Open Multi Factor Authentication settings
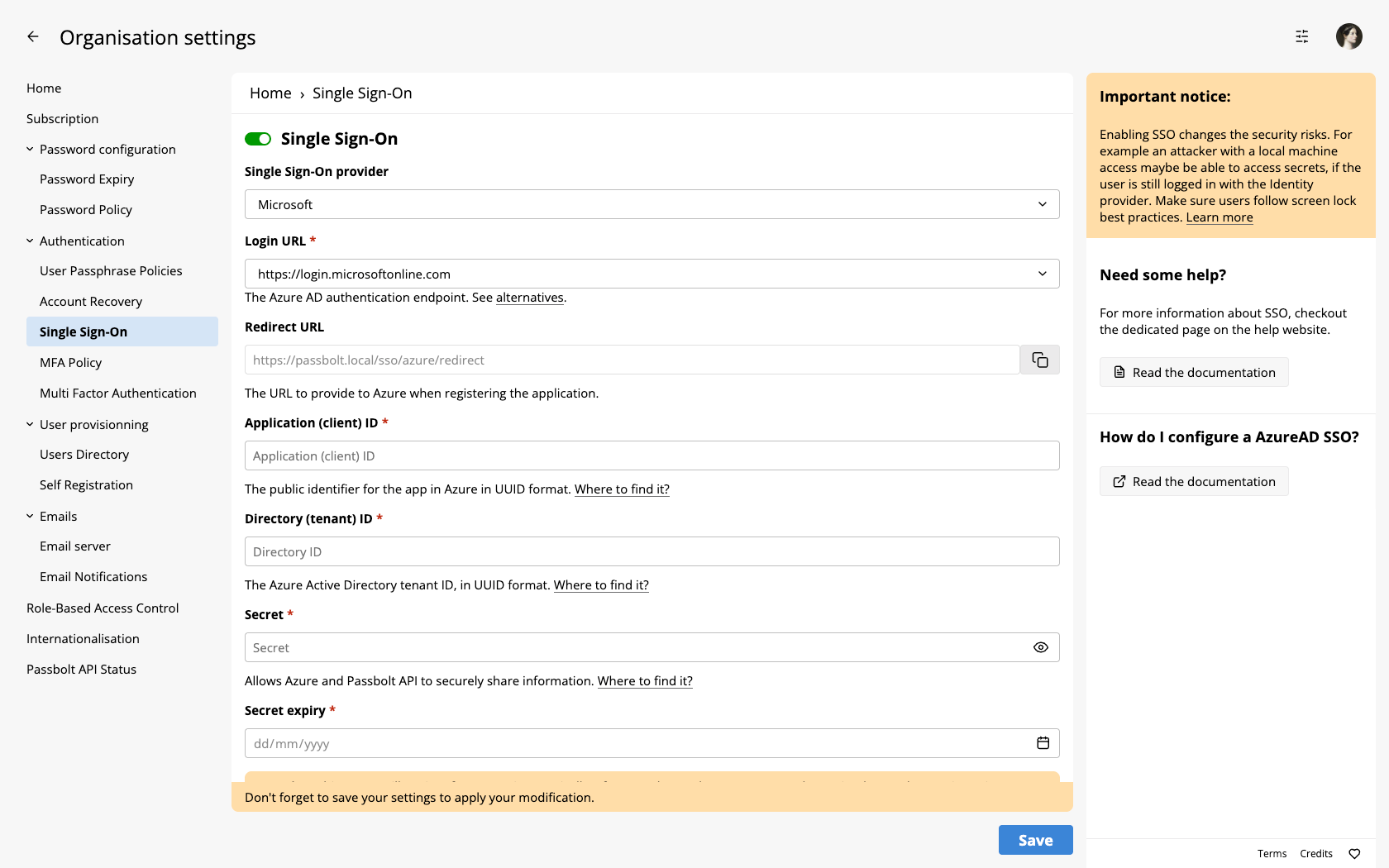This screenshot has height=868, width=1389. click(118, 393)
